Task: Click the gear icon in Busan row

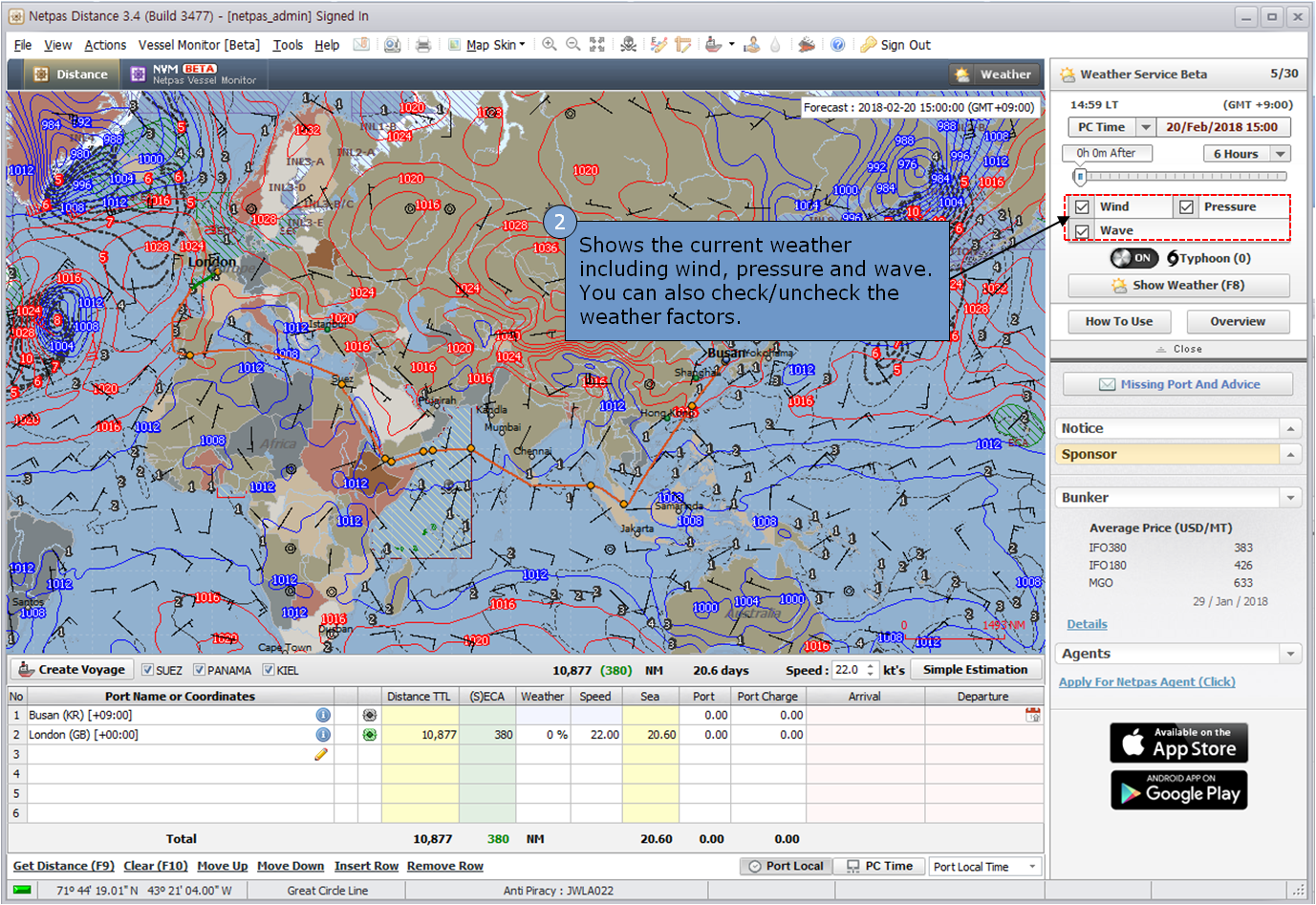Action: [x=370, y=715]
